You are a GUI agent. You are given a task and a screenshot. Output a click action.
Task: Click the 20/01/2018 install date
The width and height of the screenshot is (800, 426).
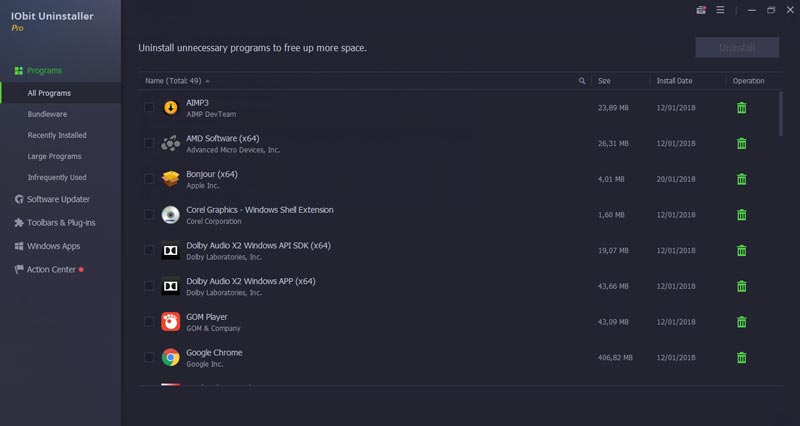tap(676, 179)
